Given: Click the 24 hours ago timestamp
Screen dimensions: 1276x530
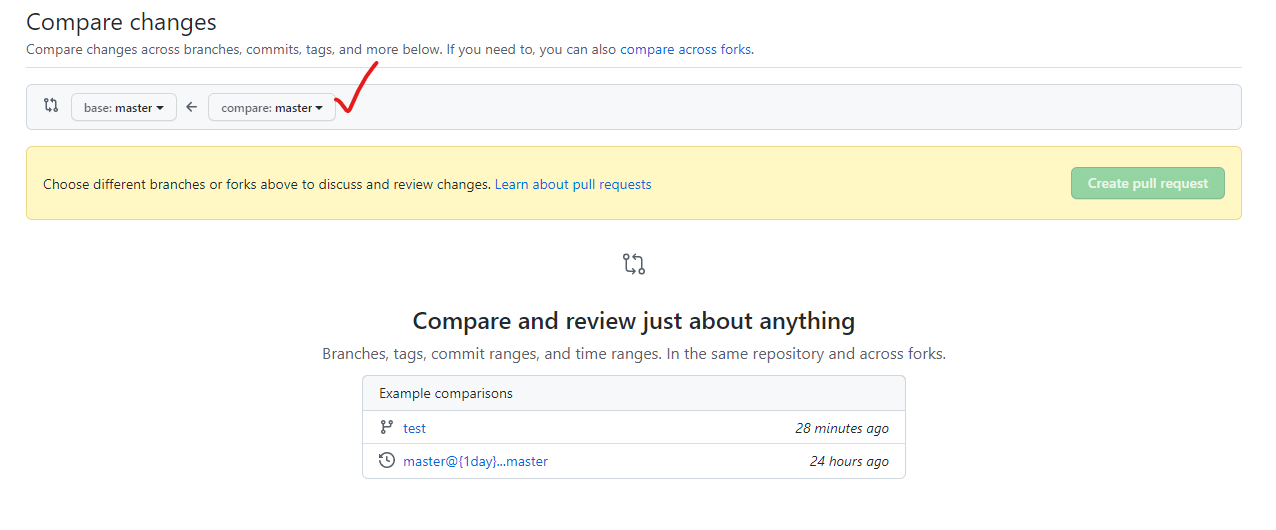Looking at the screenshot, I should tap(849, 461).
